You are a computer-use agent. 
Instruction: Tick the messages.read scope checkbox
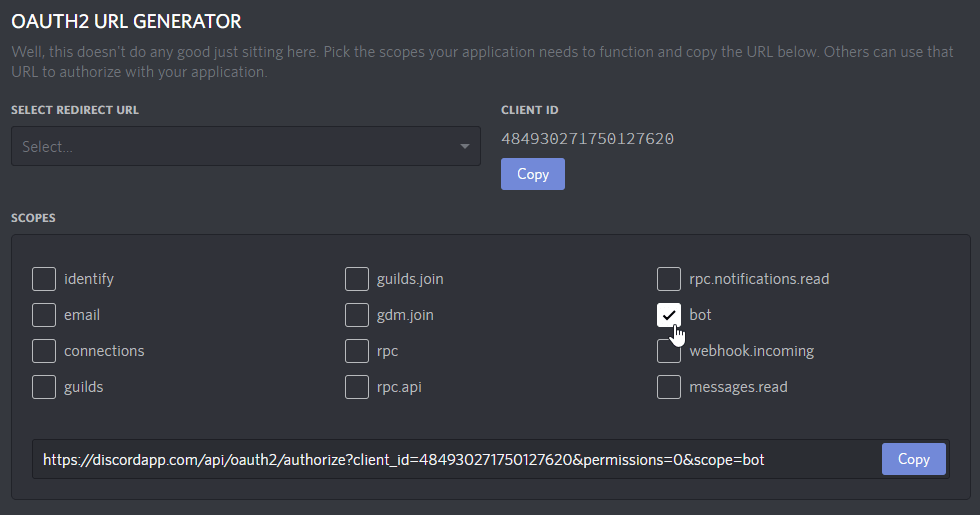coord(669,386)
